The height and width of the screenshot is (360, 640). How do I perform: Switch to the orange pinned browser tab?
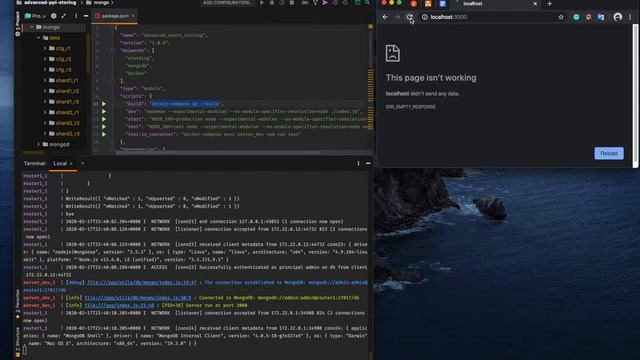pyautogui.click(x=428, y=4)
